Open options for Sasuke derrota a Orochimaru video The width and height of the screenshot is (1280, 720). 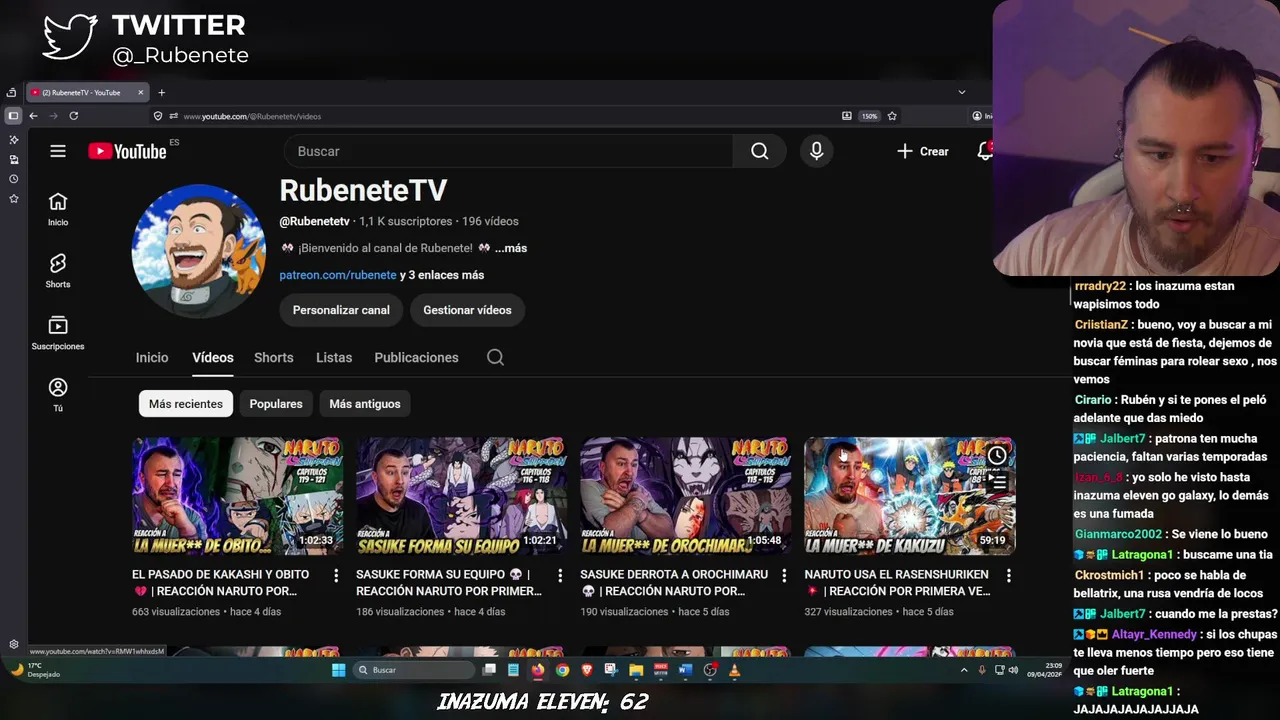tap(784, 576)
